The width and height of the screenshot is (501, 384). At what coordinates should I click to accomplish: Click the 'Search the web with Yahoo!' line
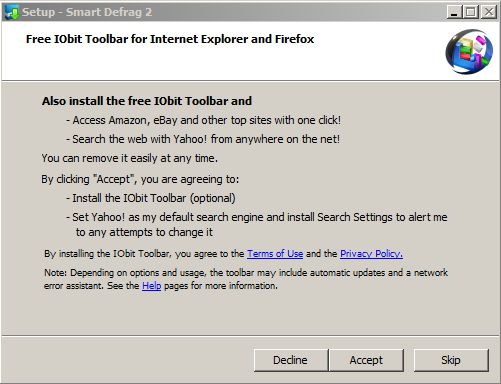point(203,139)
